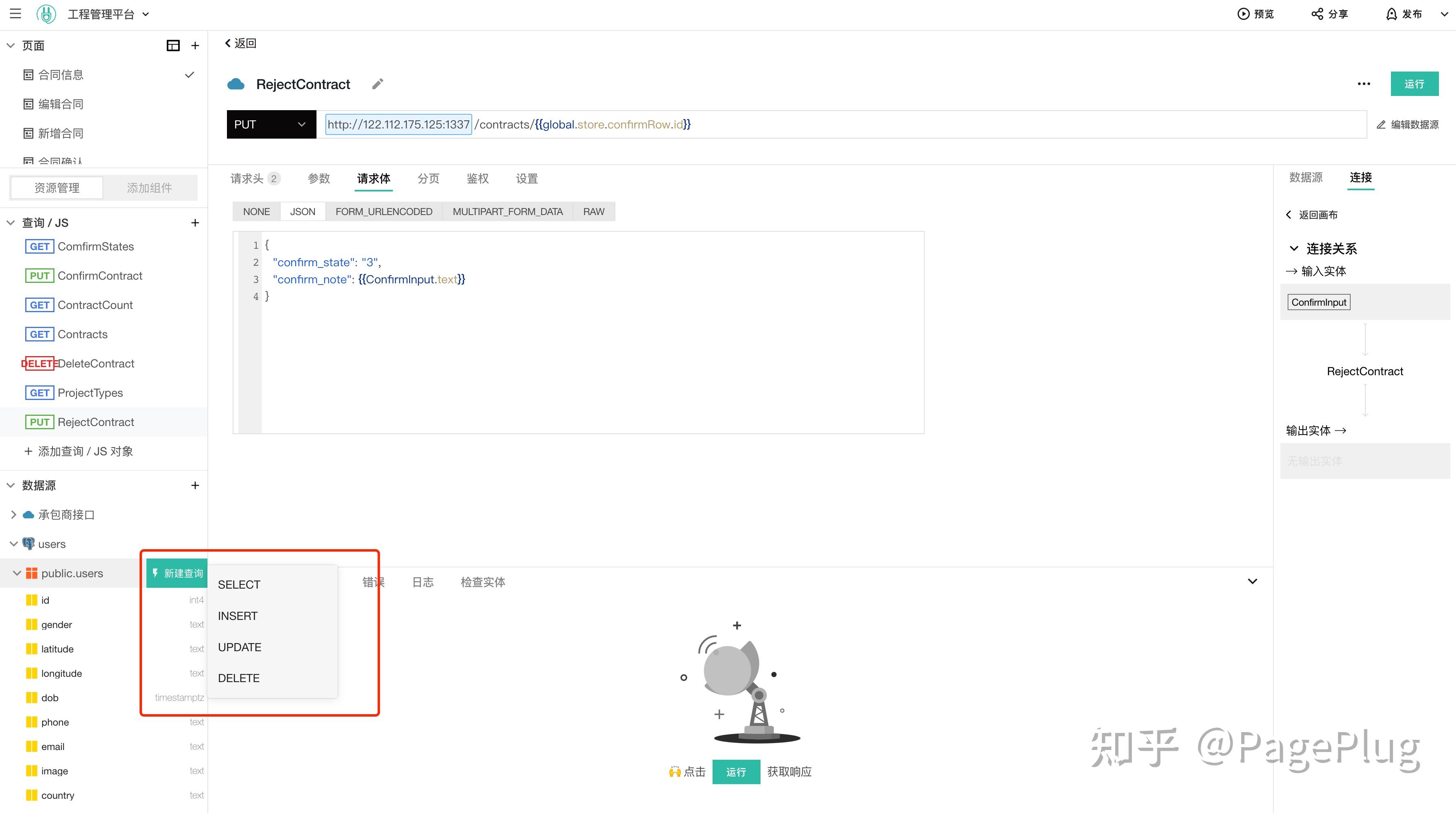Viewport: 1456px width, 813px height.
Task: Open the PUT method dropdown
Action: pos(271,124)
